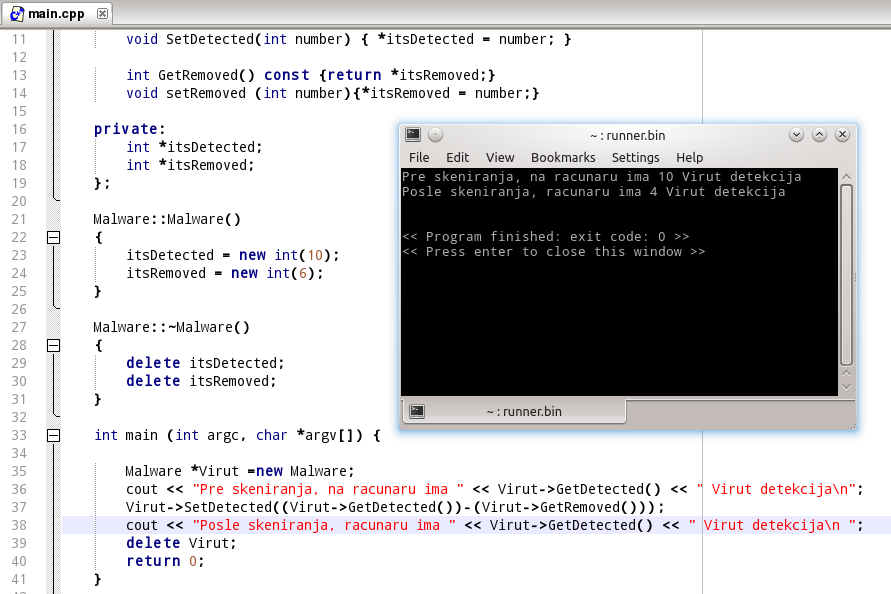Click 'int *itsDetected;' declaration on line 17
Screen dimensions: 891x594
[x=194, y=147]
